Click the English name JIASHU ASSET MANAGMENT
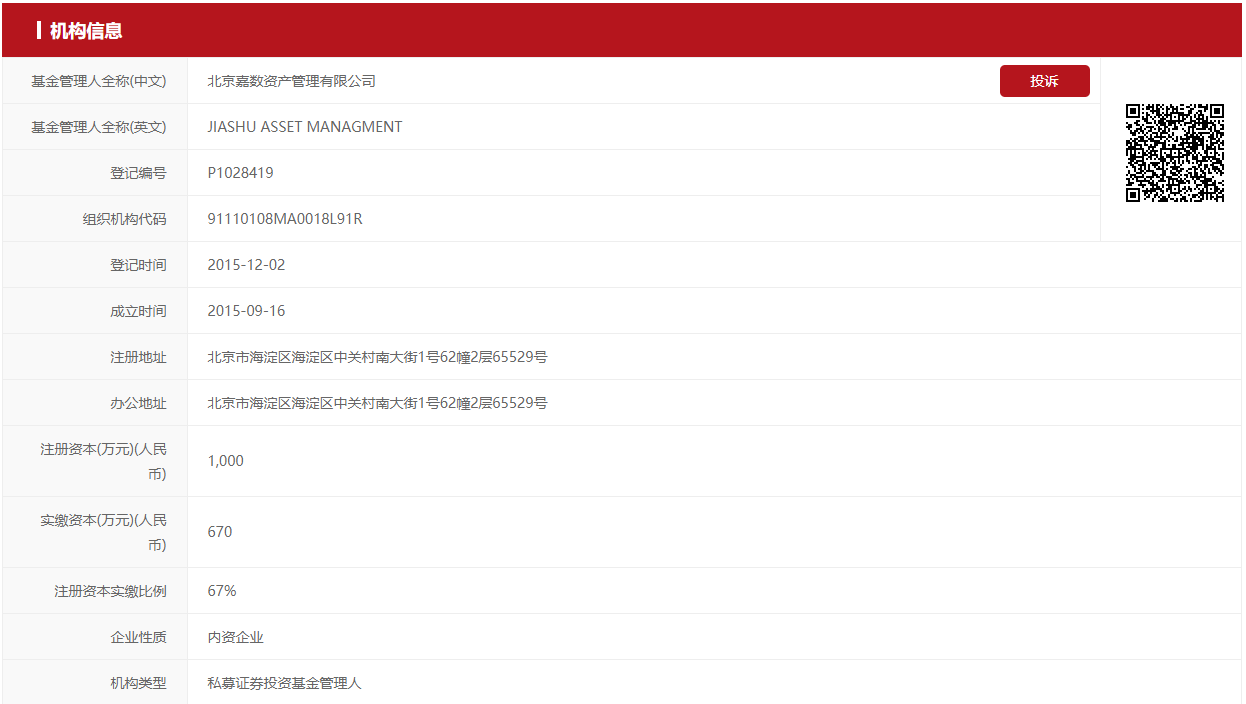The width and height of the screenshot is (1246, 704). tap(305, 127)
